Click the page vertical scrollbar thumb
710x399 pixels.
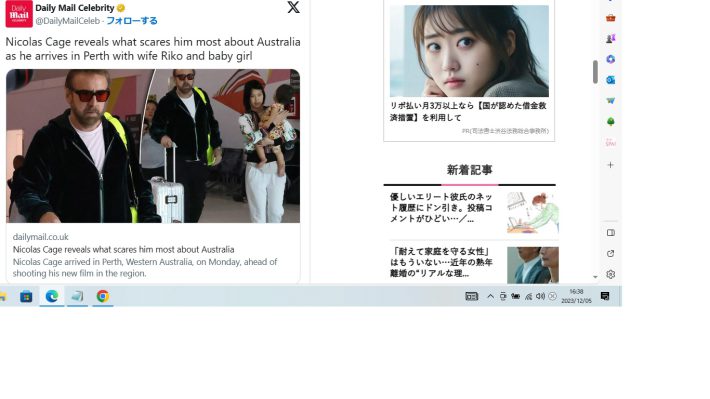point(595,72)
